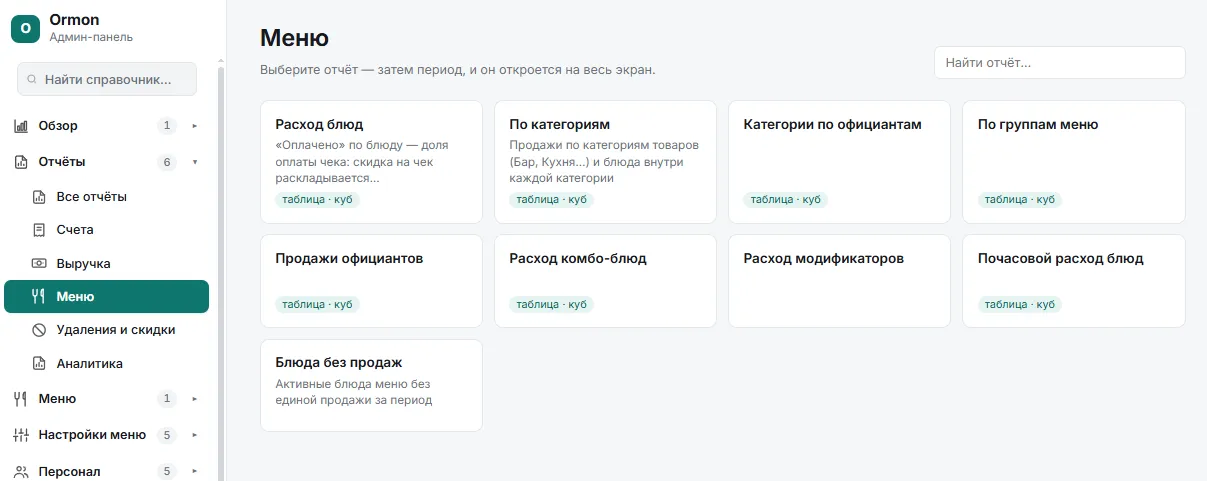Click таблица · куб tag on Категории по официантам
Screen dimensions: 1207x481
tap(785, 200)
